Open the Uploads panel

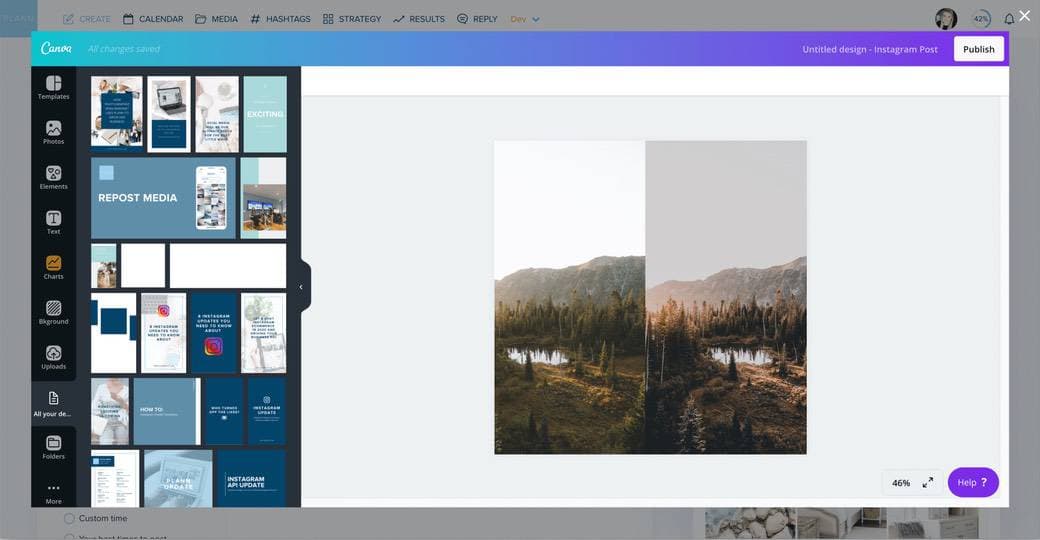pos(54,358)
